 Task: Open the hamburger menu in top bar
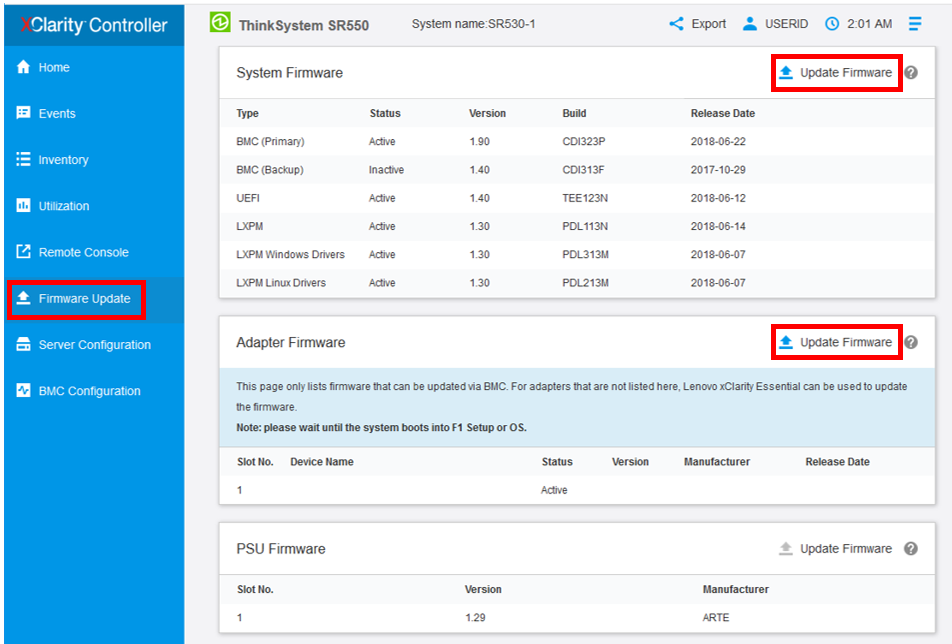(x=915, y=24)
